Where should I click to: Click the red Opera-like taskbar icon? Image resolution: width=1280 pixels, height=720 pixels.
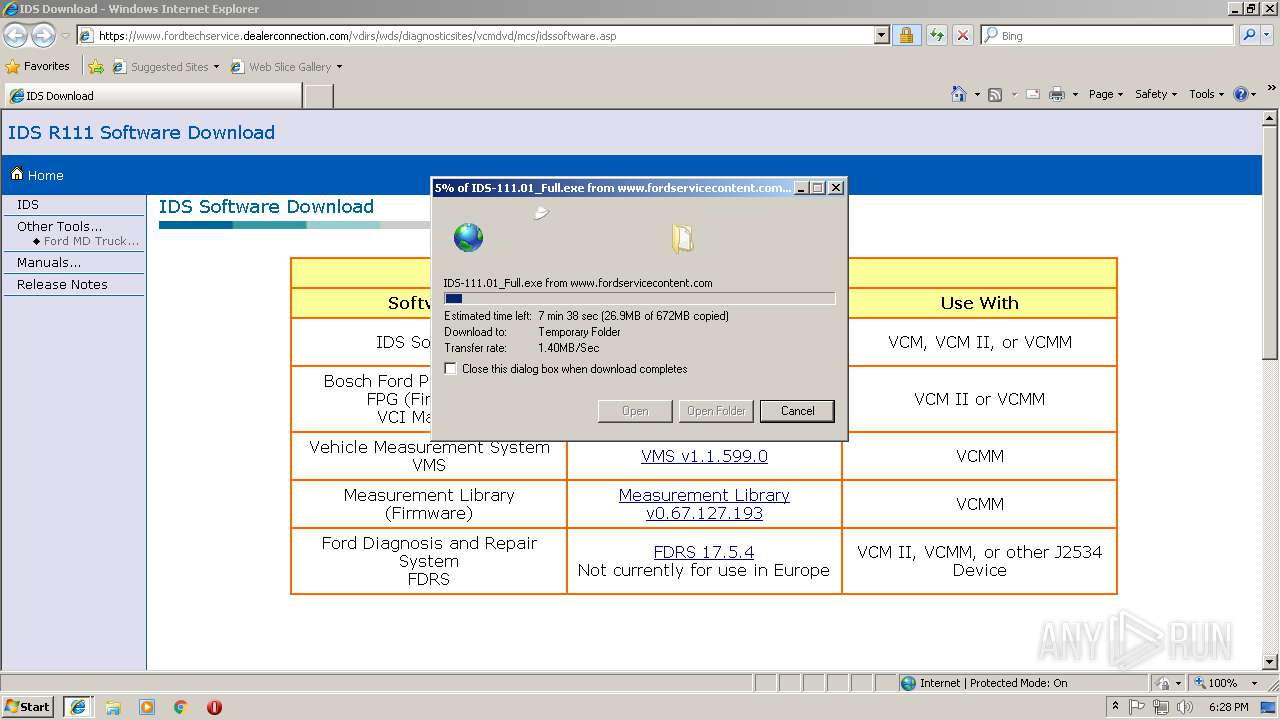214,707
